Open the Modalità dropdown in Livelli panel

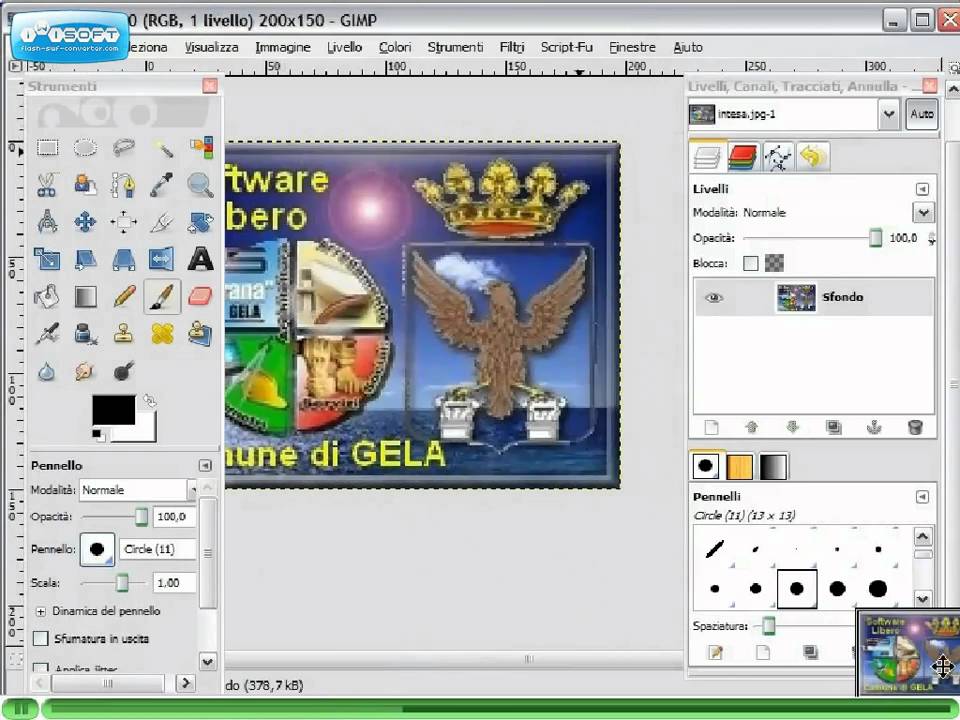[x=923, y=212]
